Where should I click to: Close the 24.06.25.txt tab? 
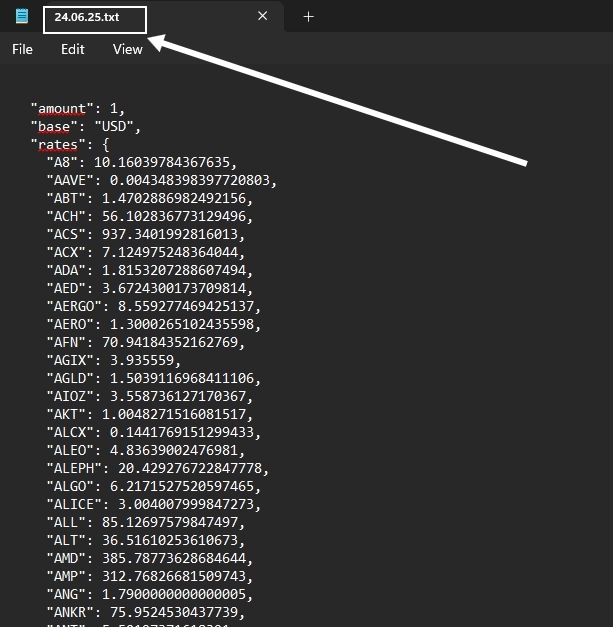tap(263, 17)
